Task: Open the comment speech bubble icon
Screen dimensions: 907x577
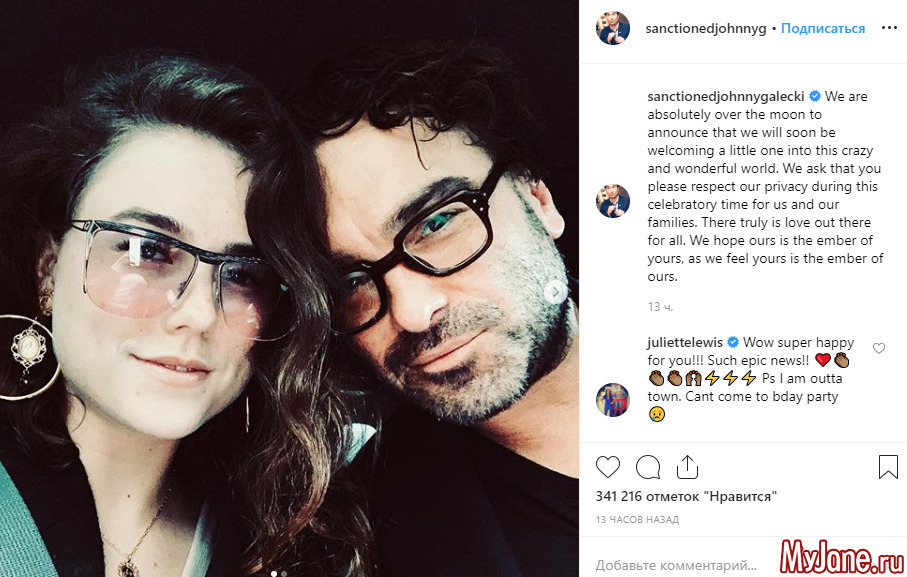Action: point(648,467)
